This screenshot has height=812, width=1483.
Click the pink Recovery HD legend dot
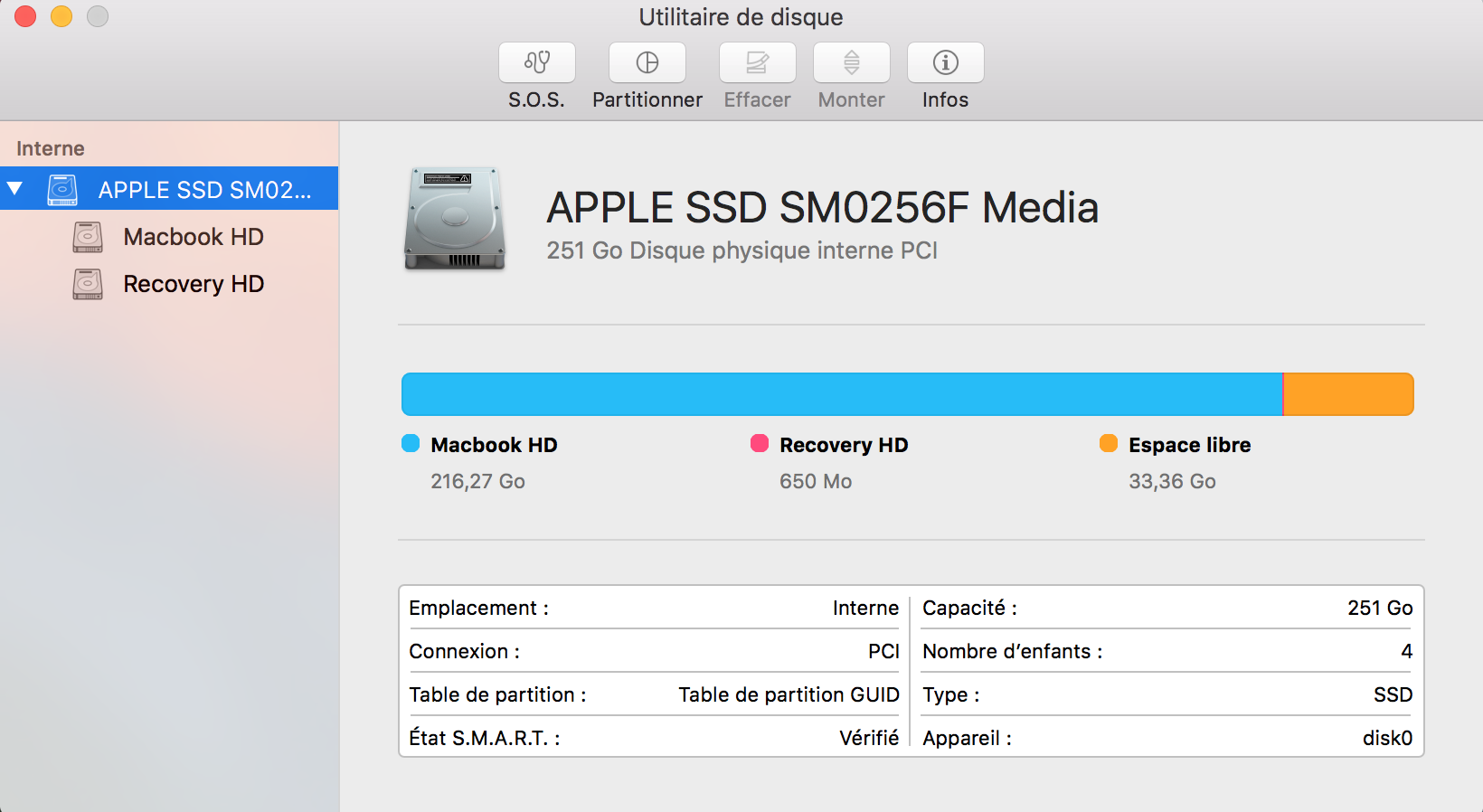tap(760, 443)
